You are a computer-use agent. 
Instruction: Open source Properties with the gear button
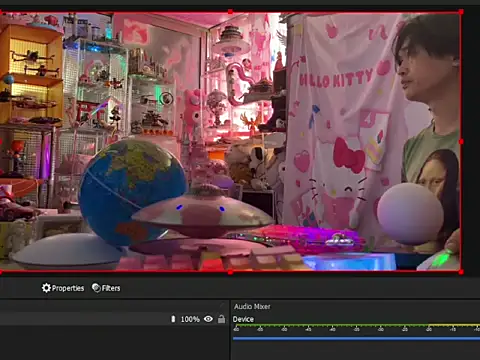click(63, 288)
